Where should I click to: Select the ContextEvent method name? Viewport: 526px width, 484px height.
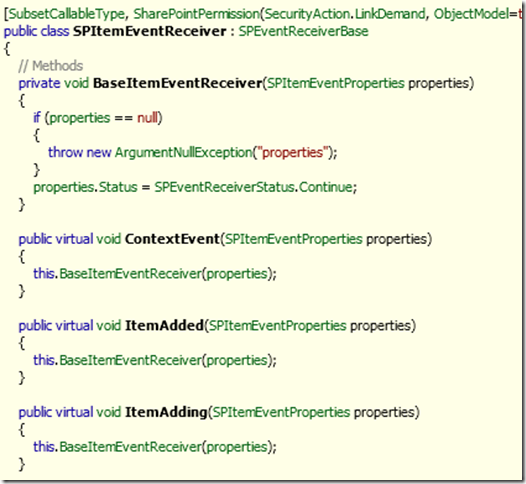pos(172,239)
